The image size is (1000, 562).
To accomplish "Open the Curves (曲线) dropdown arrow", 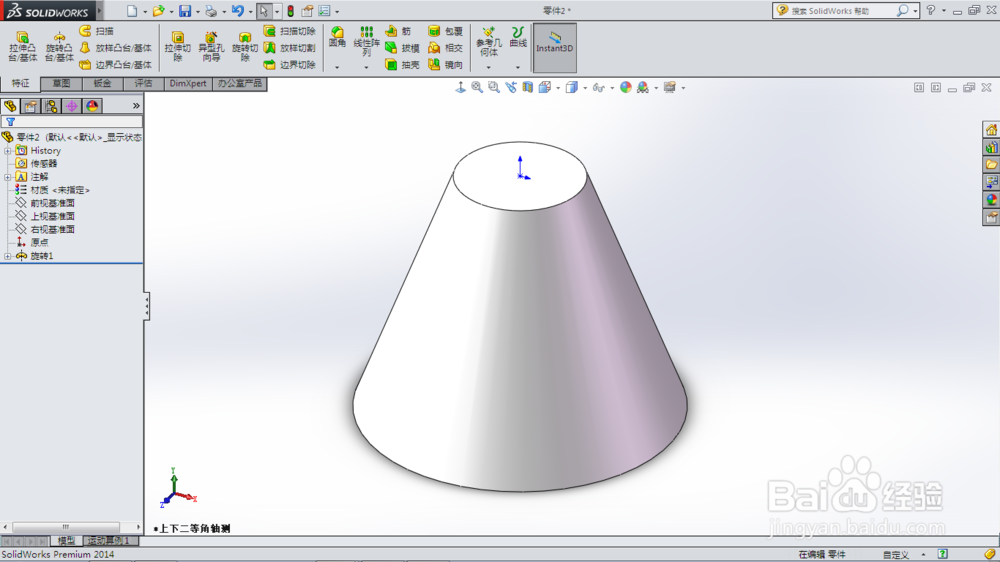I will pyautogui.click(x=518, y=67).
